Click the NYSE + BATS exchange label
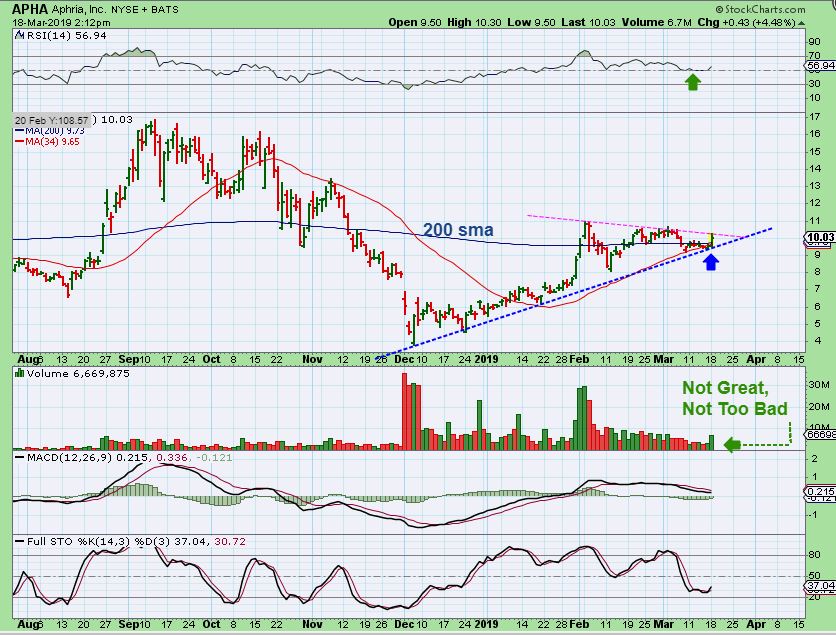The image size is (836, 635). [145, 10]
